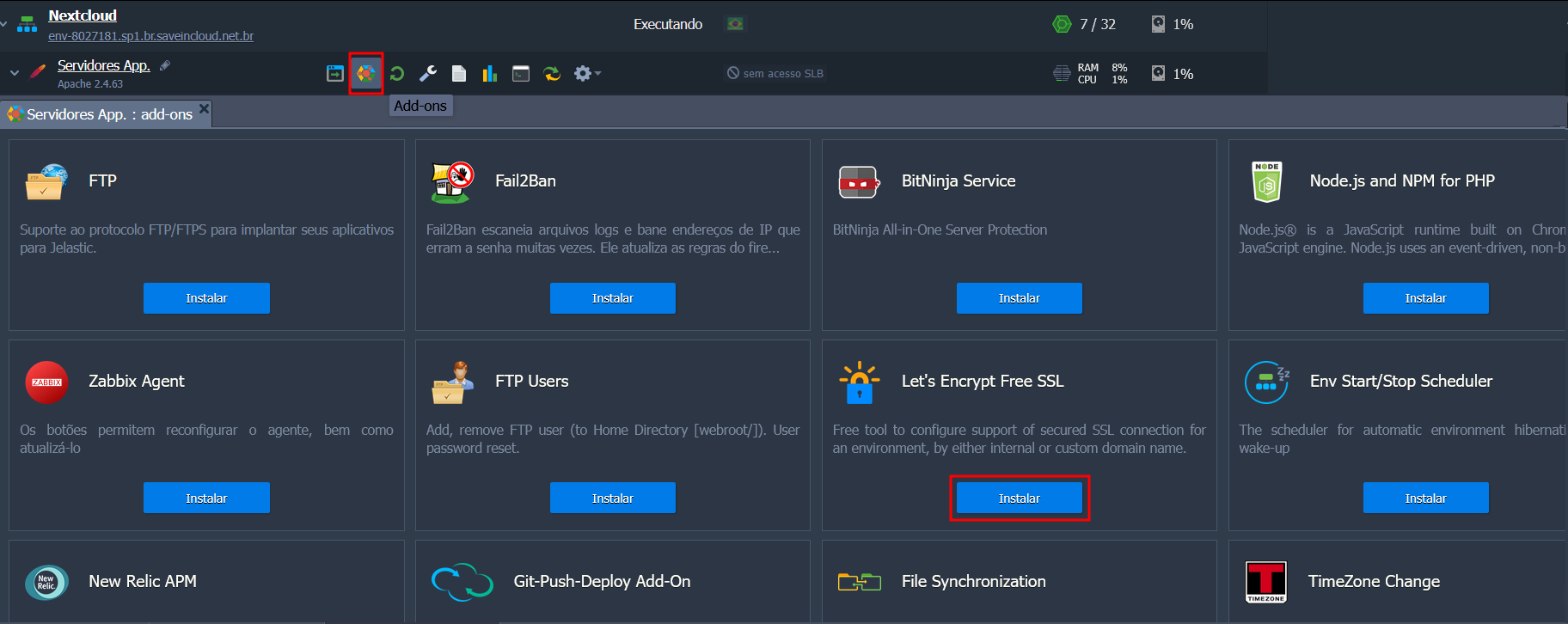Click the disk icon in Nextcloud row
The height and width of the screenshot is (624, 1568).
point(1158,24)
